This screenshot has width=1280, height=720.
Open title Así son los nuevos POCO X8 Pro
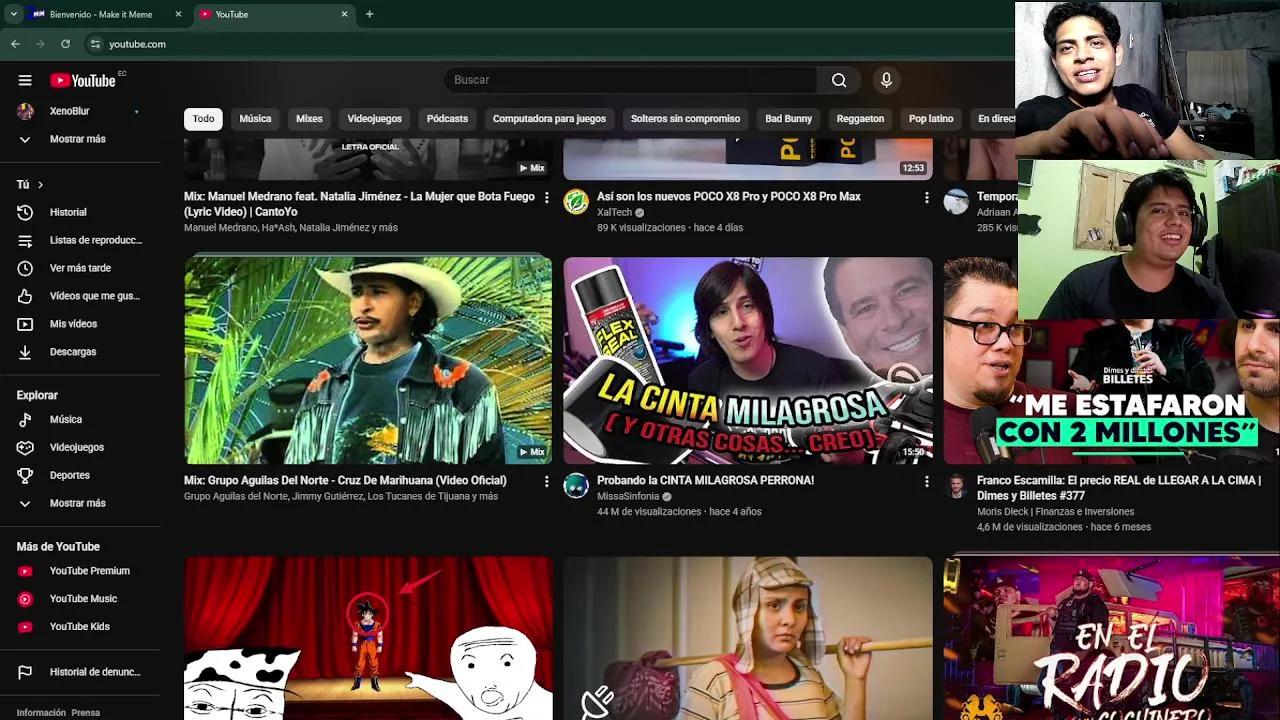tap(728, 197)
